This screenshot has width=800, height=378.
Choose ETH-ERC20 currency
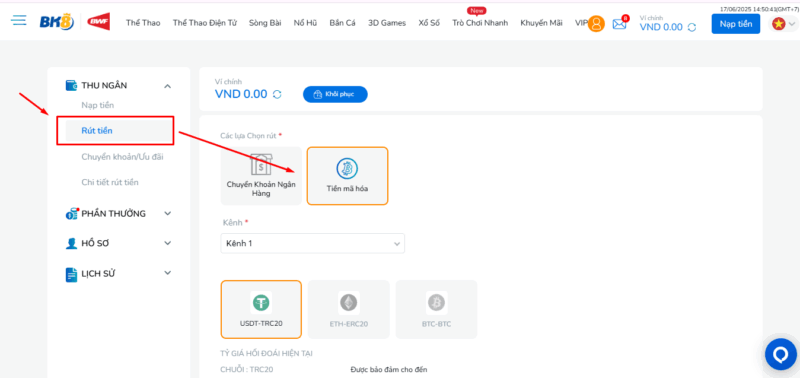348,309
